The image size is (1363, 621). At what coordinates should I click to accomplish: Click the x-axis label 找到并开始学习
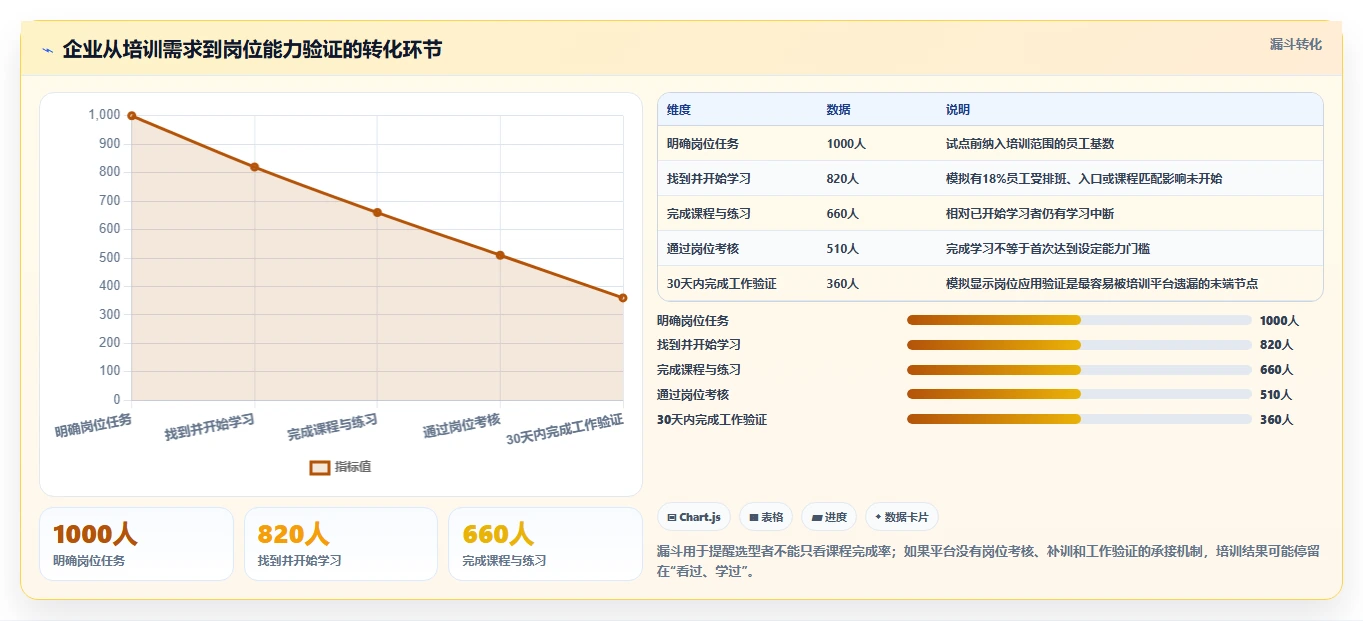pyautogui.click(x=210, y=427)
